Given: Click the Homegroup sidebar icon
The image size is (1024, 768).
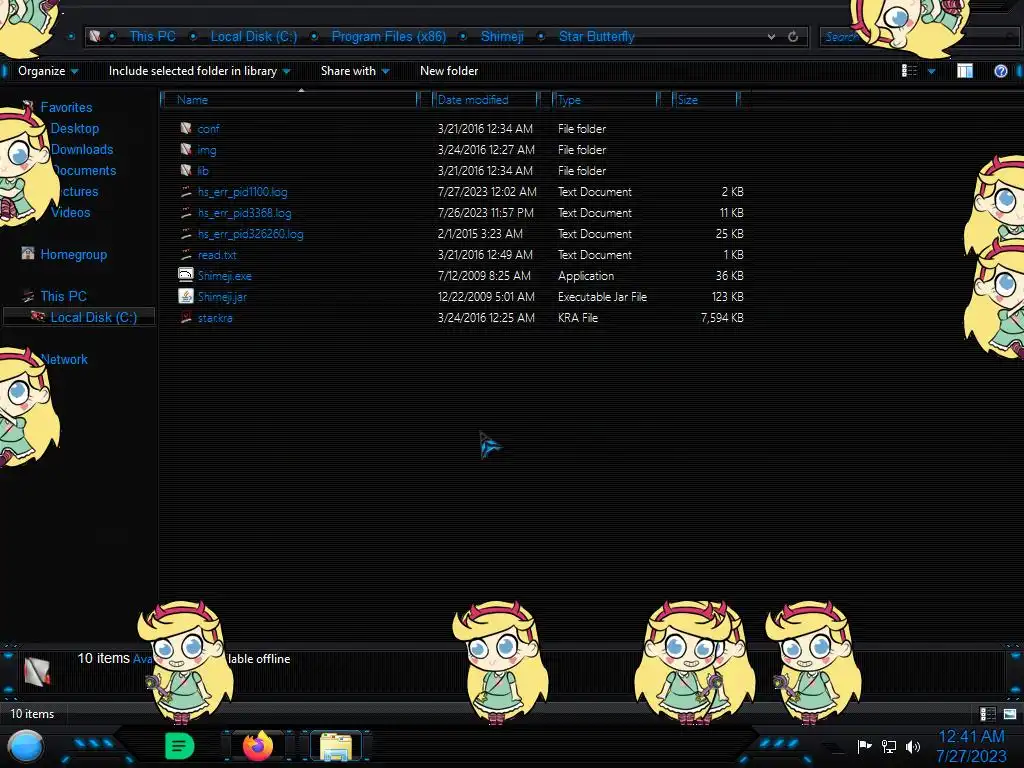Looking at the screenshot, I should [x=27, y=253].
